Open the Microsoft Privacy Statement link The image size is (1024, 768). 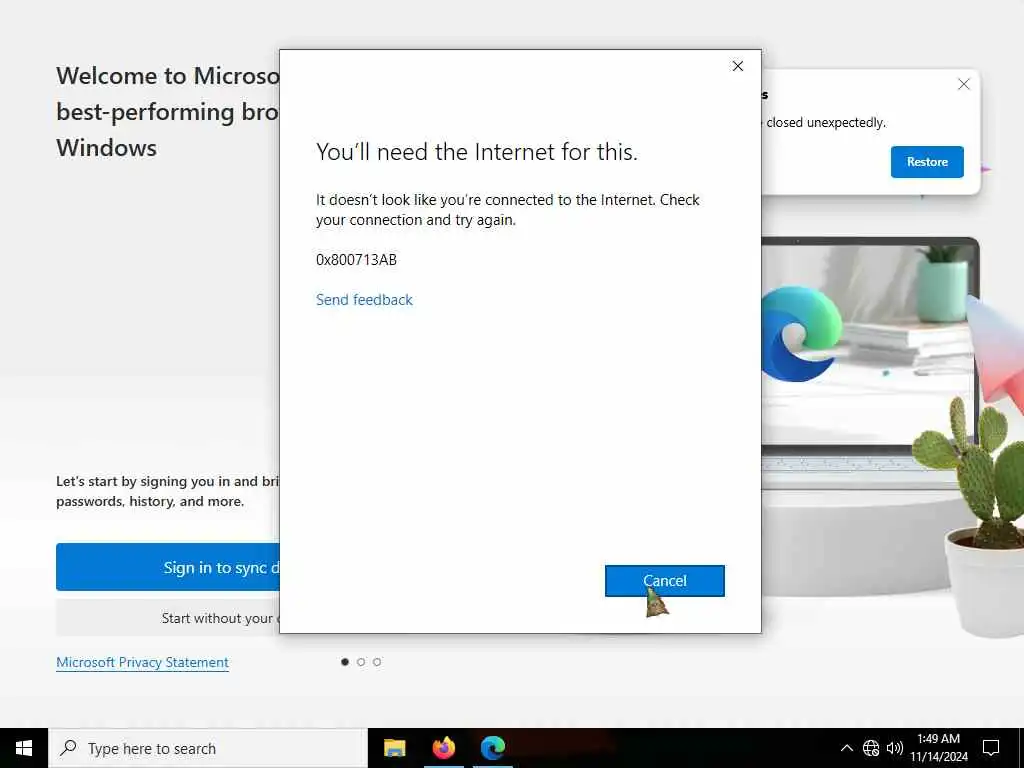(142, 662)
